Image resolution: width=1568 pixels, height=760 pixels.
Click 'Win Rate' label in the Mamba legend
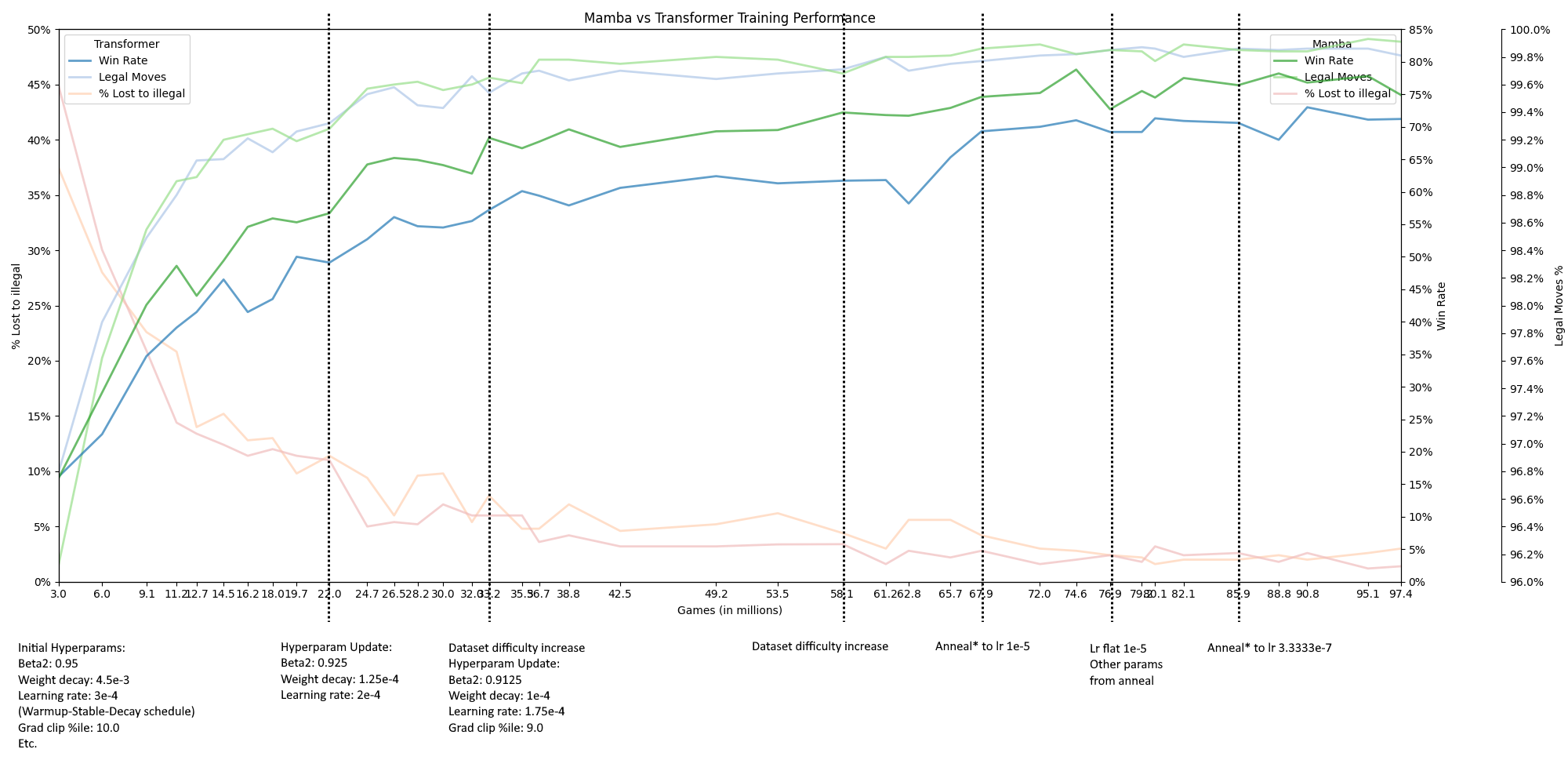1329,60
